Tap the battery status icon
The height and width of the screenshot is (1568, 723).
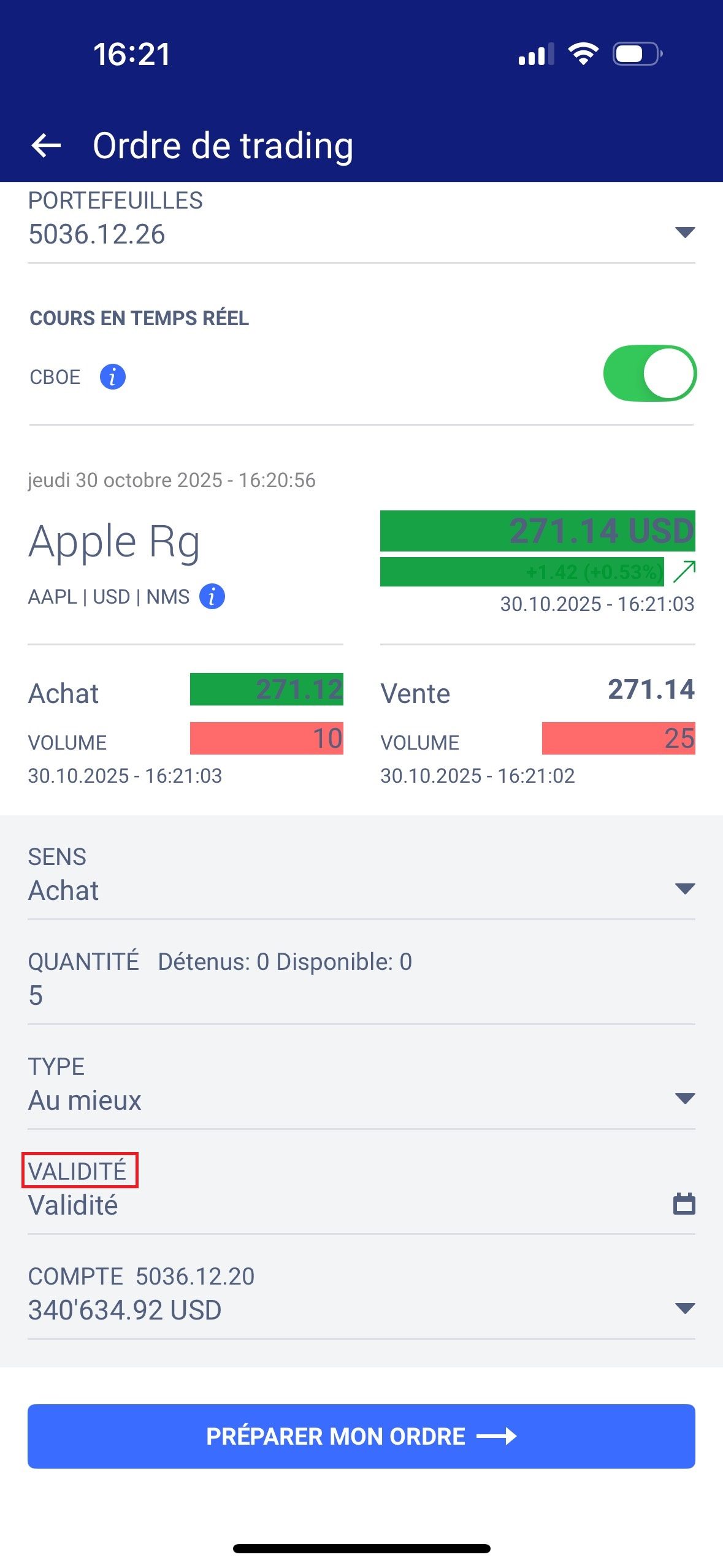pos(637,54)
